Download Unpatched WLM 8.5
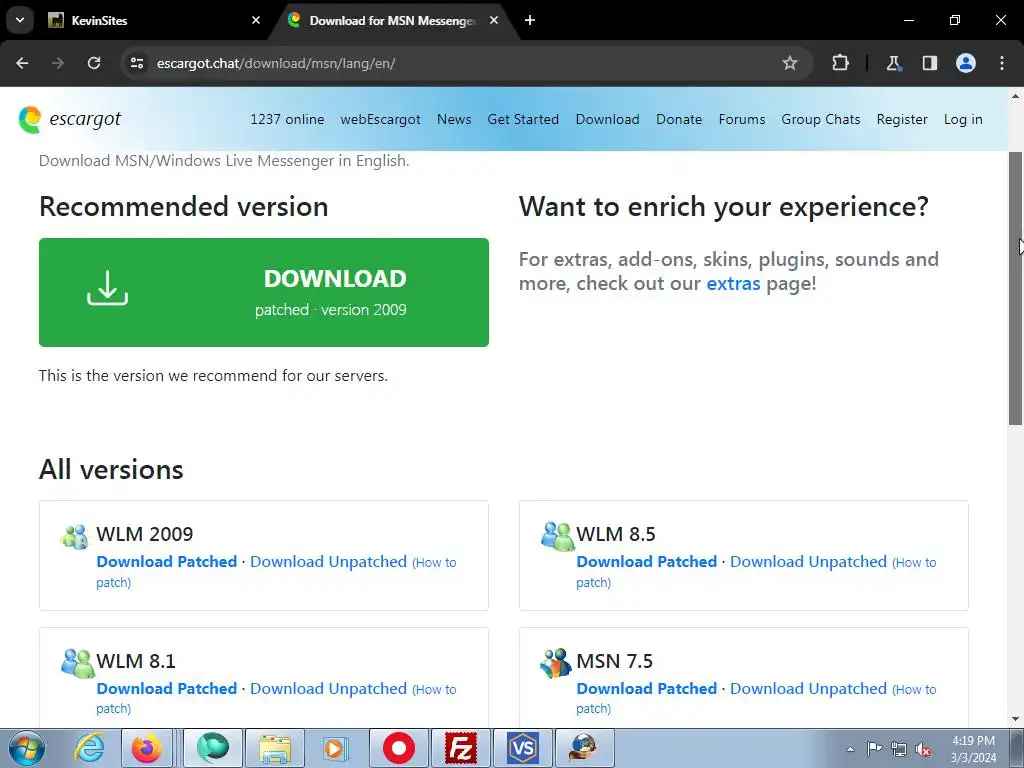This screenshot has height=768, width=1024. (x=808, y=562)
